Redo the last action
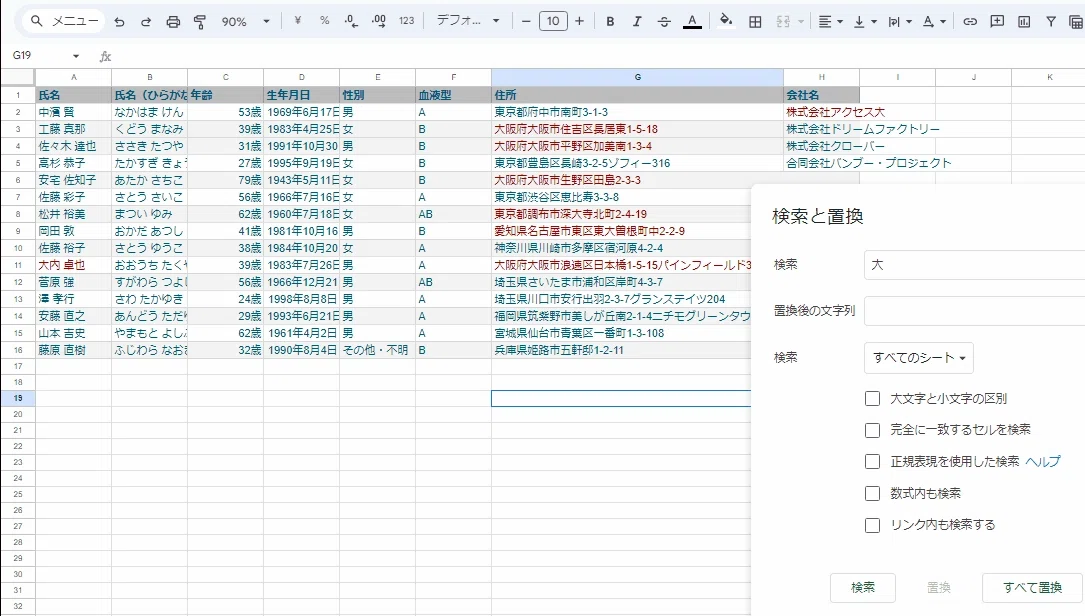The image size is (1085, 616). (146, 21)
